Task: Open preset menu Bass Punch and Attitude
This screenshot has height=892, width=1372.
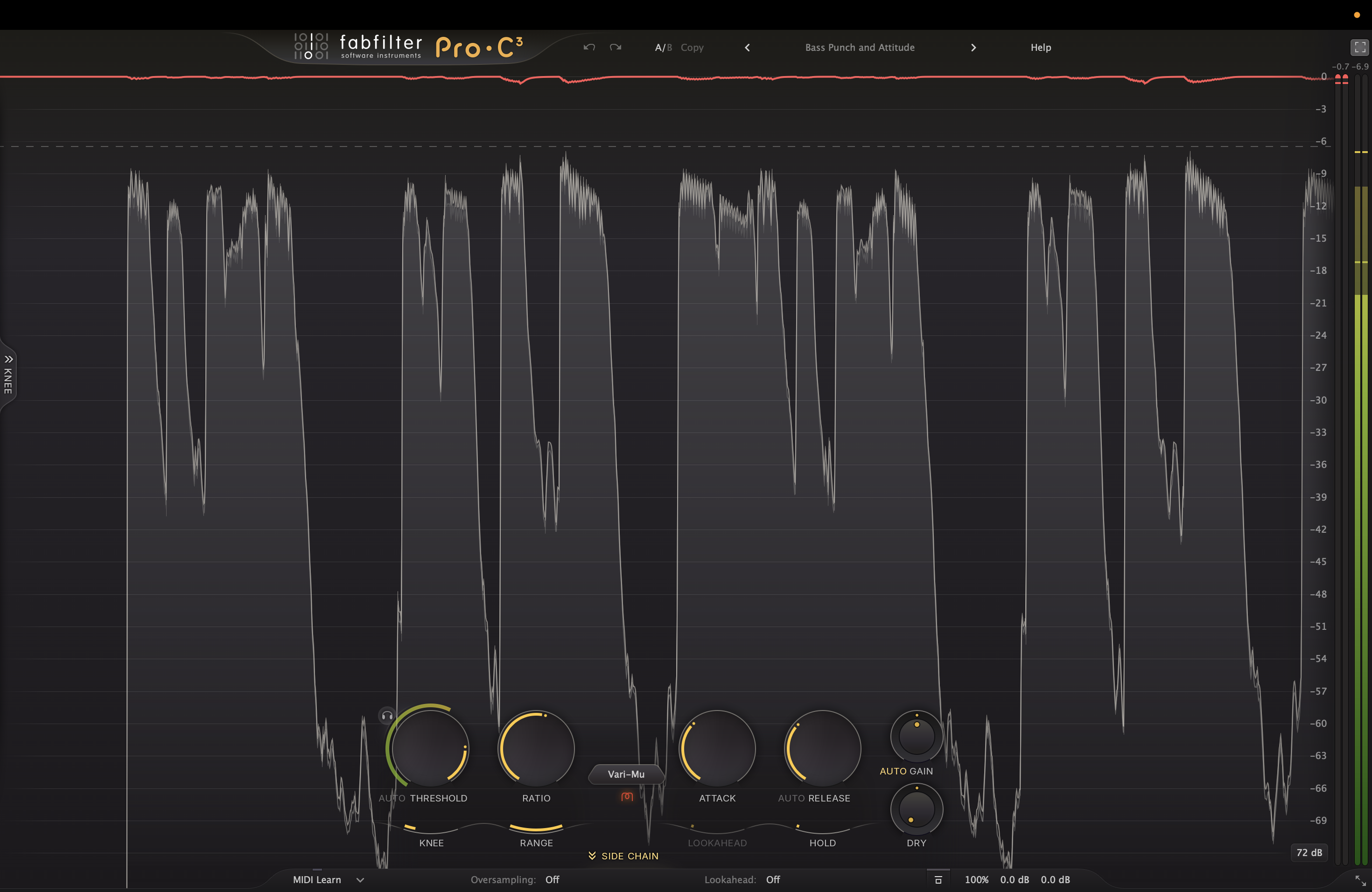Action: [x=860, y=47]
